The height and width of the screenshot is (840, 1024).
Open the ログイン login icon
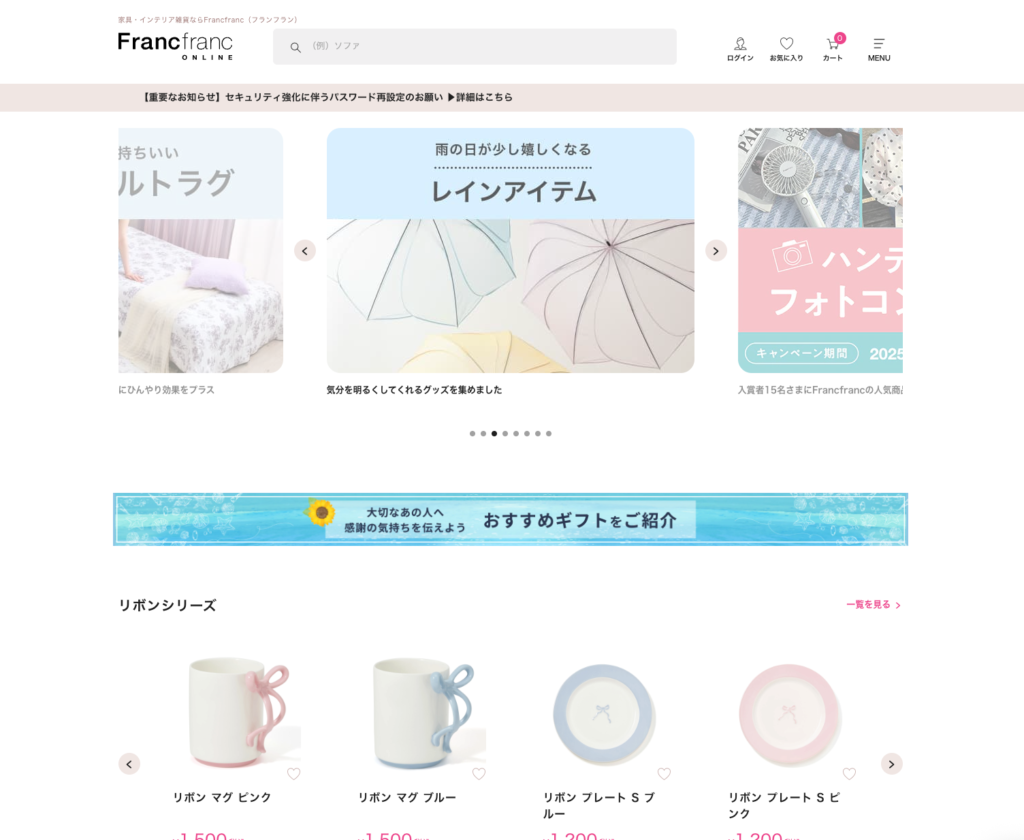tap(740, 49)
